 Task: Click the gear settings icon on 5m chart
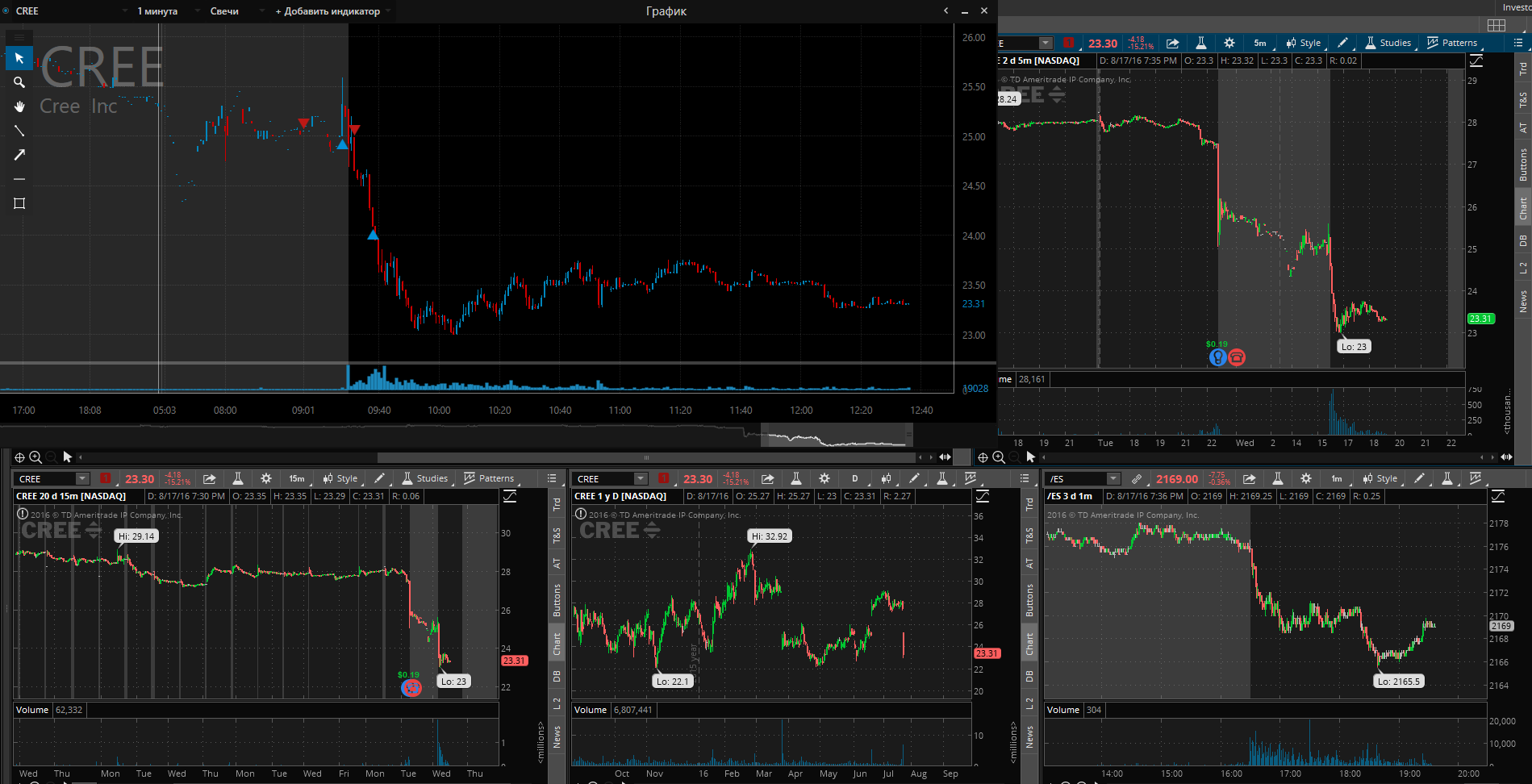coord(1229,43)
